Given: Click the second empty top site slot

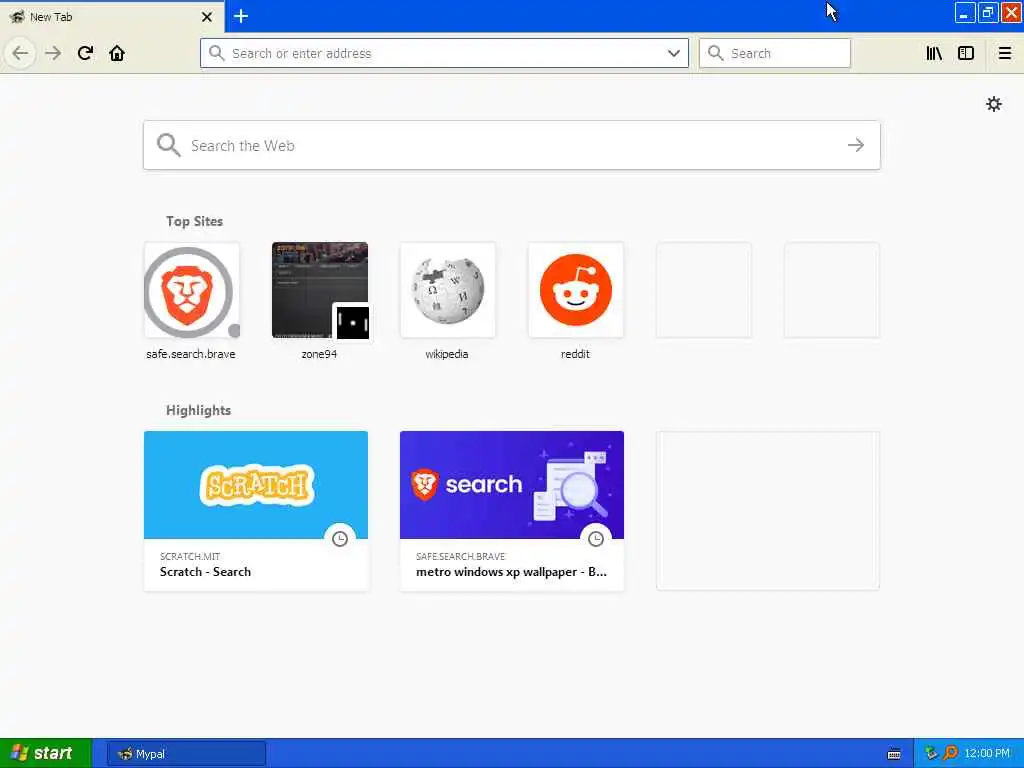Looking at the screenshot, I should click(x=831, y=290).
